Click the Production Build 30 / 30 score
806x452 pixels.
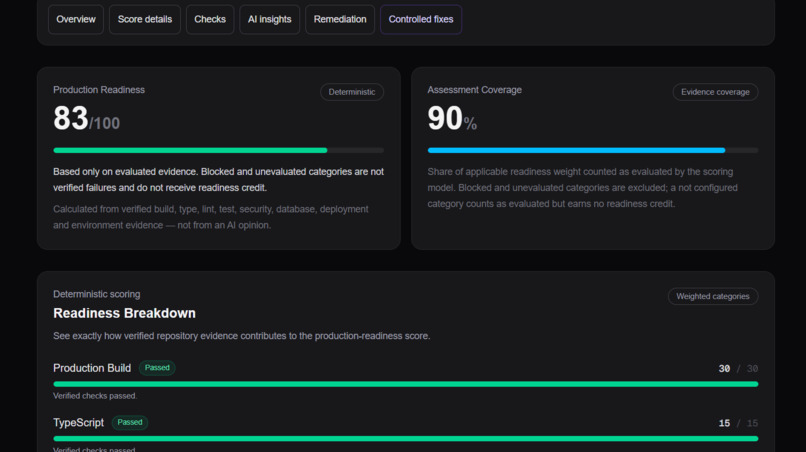(738, 369)
